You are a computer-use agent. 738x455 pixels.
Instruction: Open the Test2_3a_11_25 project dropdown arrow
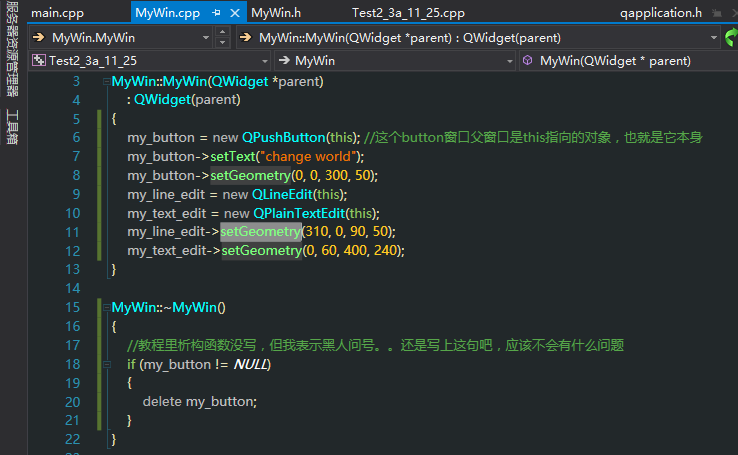tap(265, 61)
